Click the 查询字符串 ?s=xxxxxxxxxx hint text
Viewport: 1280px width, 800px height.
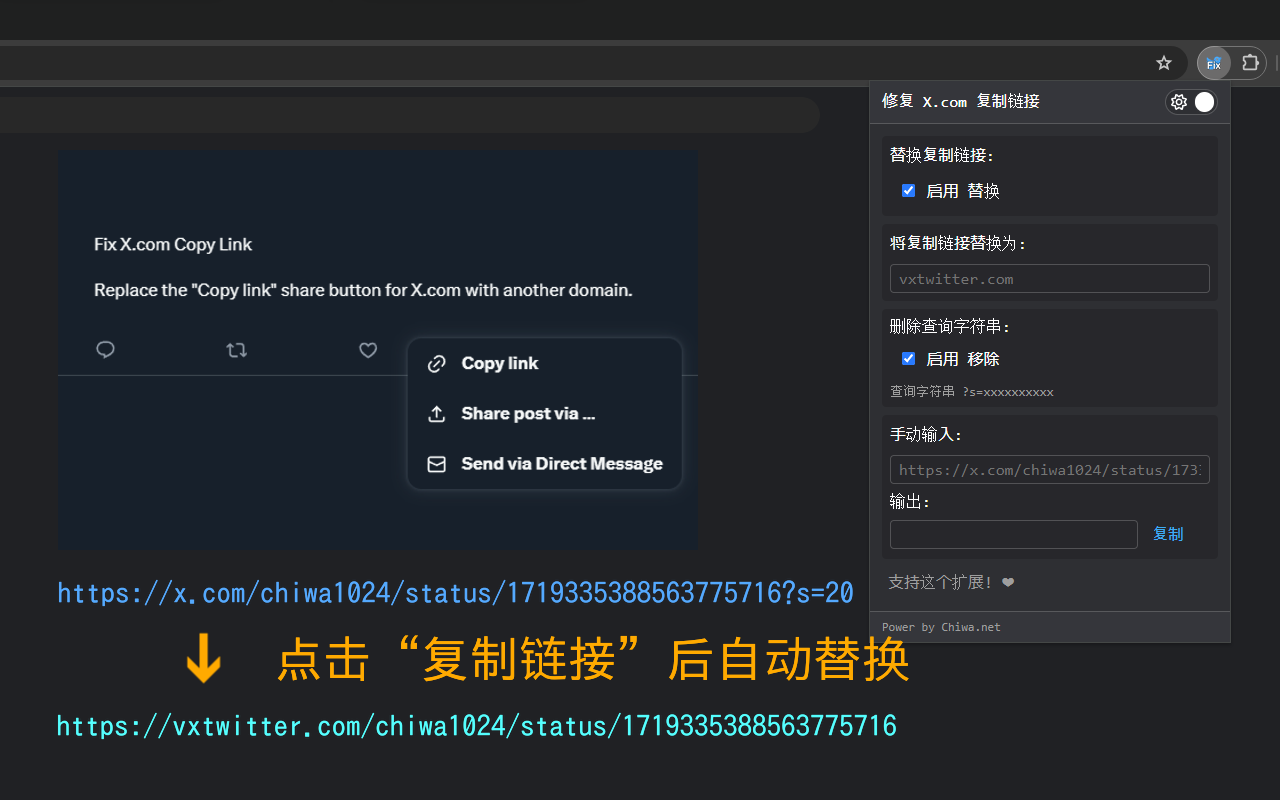click(x=972, y=392)
